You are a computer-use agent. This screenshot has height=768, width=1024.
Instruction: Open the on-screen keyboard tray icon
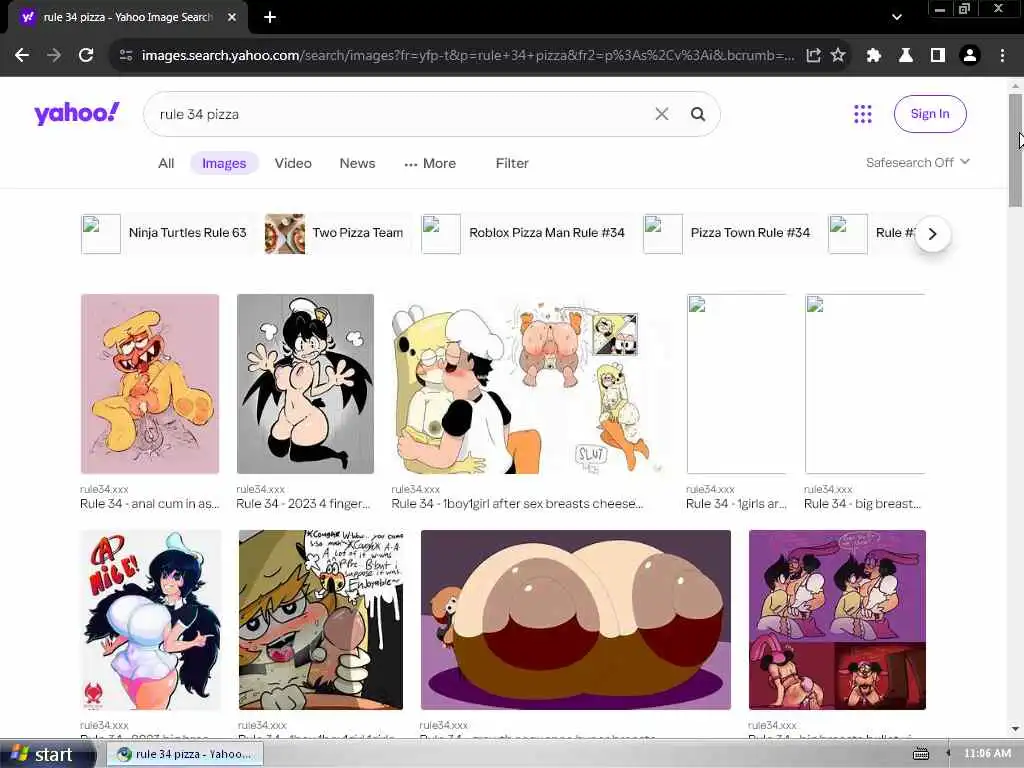[921, 754]
